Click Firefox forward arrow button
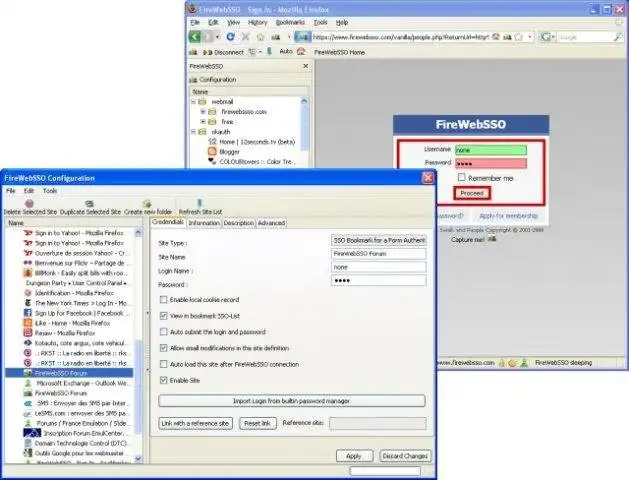Viewport: 629px width, 480px height. [207, 37]
